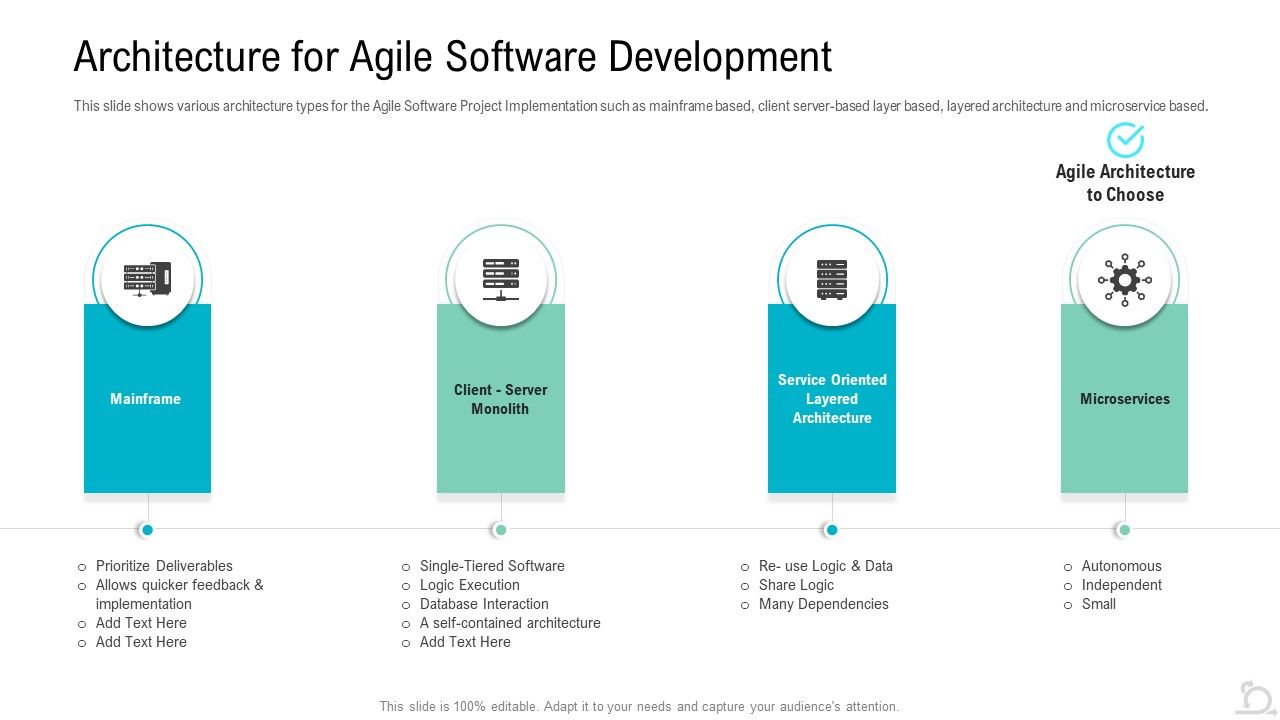Click the slide title Architecture for Agile Software Development

click(453, 57)
